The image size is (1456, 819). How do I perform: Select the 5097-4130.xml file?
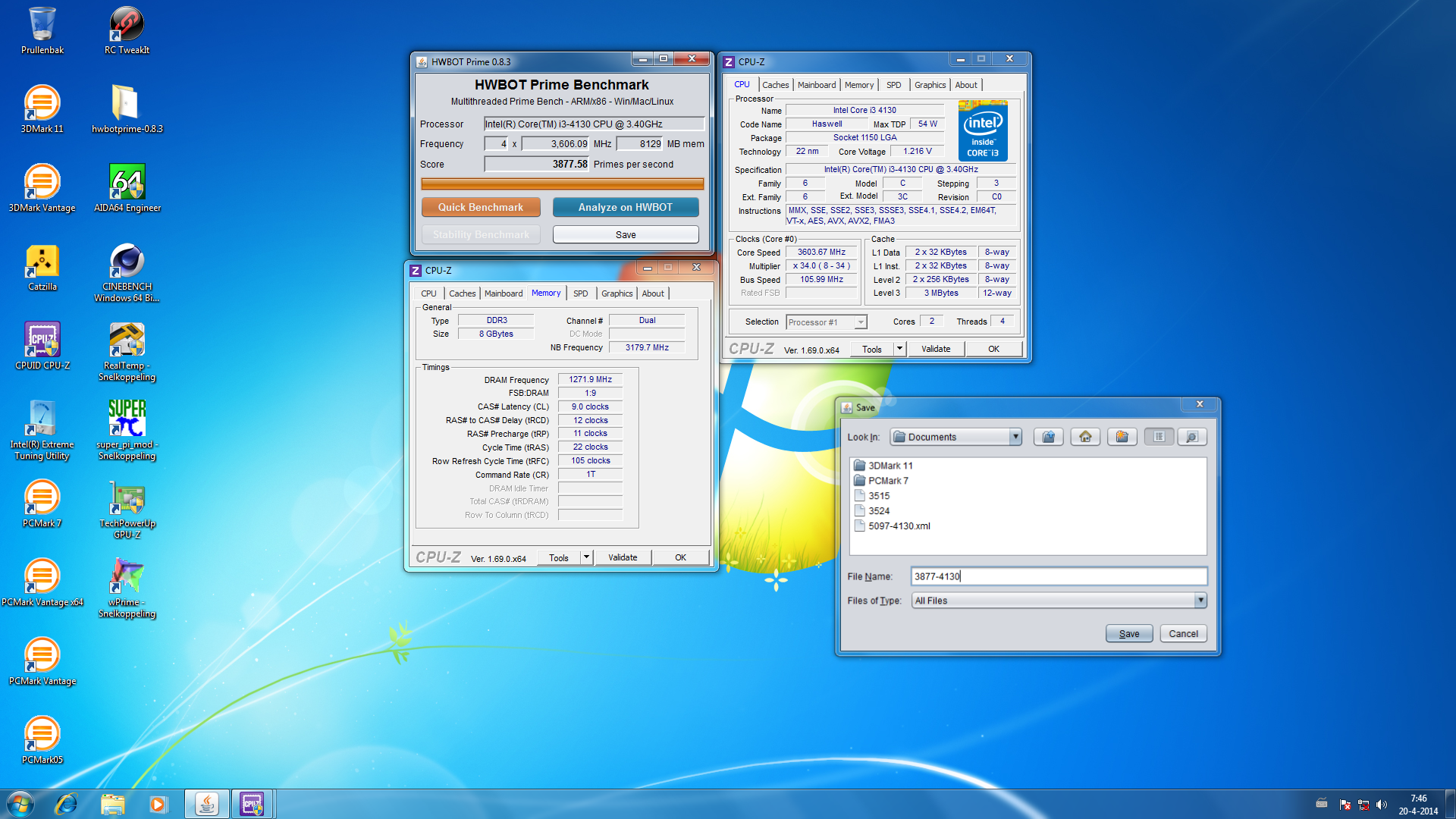(892, 526)
